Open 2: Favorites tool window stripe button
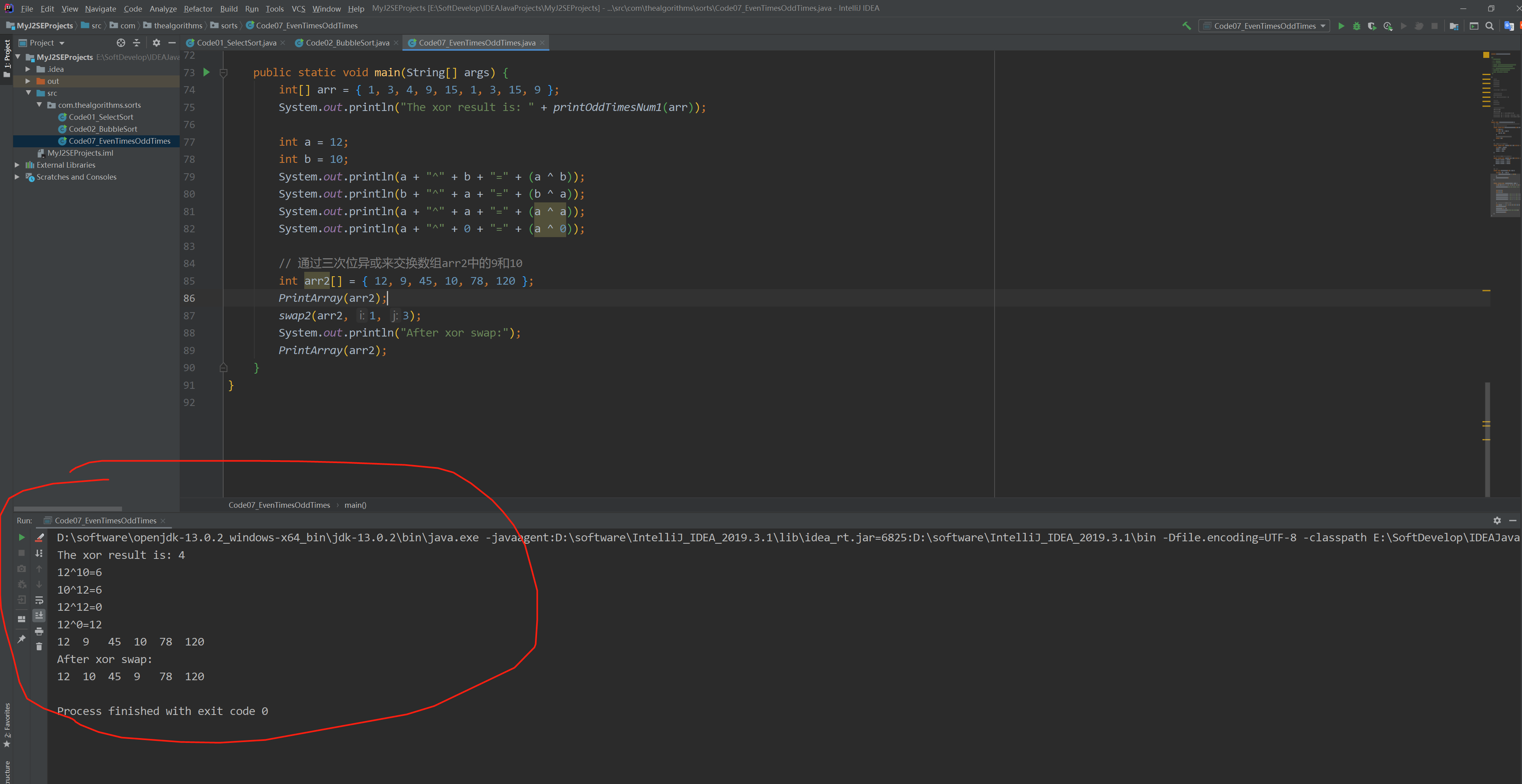This screenshot has height=784, width=1522. (6, 725)
